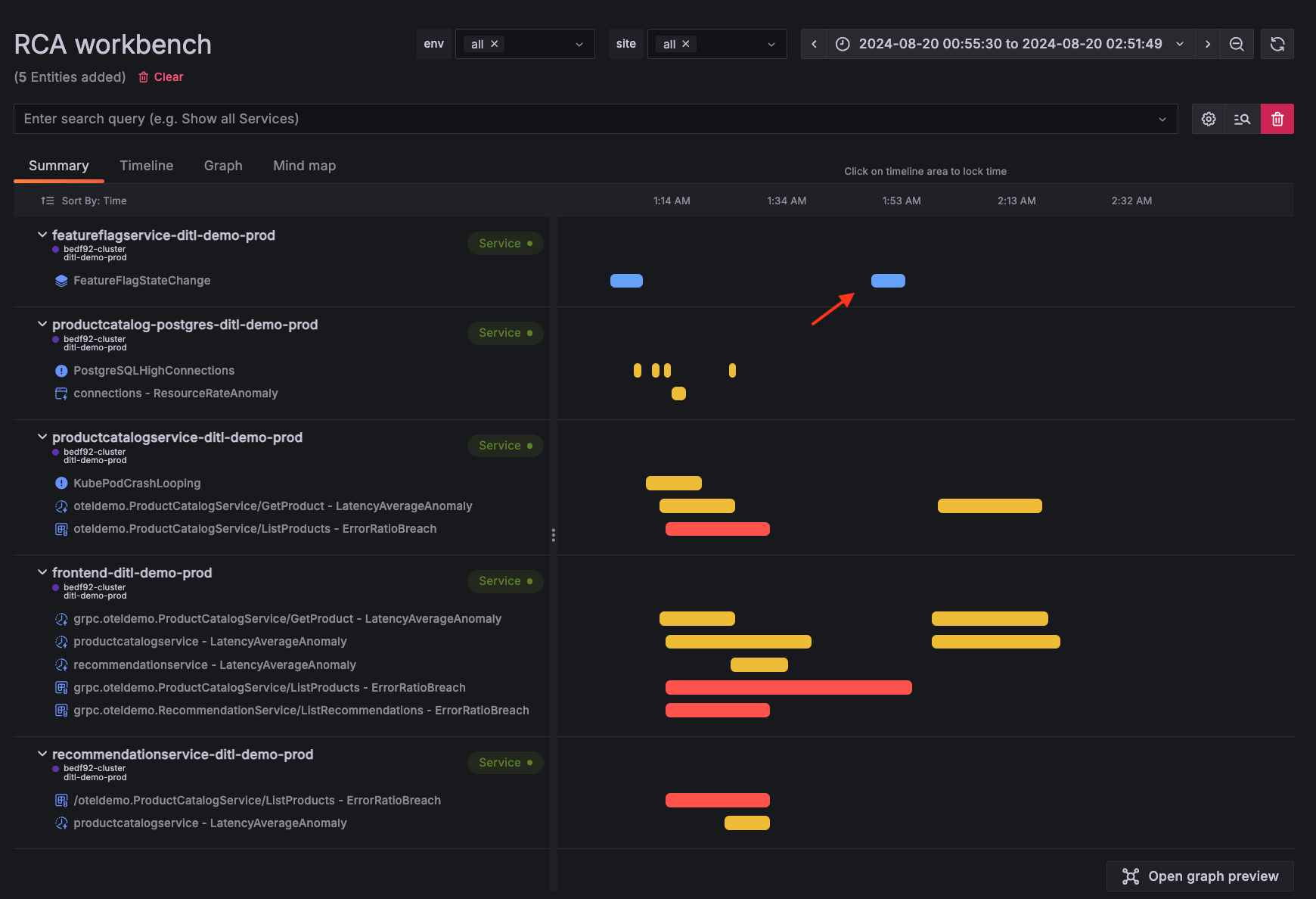
Task: Remove the 'all' filter from env selector
Action: tap(494, 43)
